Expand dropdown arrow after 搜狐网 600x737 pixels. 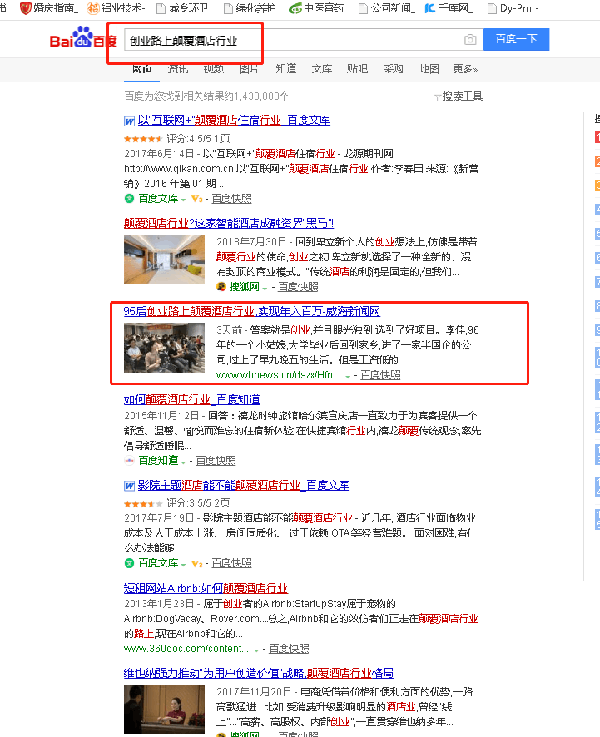265,288
